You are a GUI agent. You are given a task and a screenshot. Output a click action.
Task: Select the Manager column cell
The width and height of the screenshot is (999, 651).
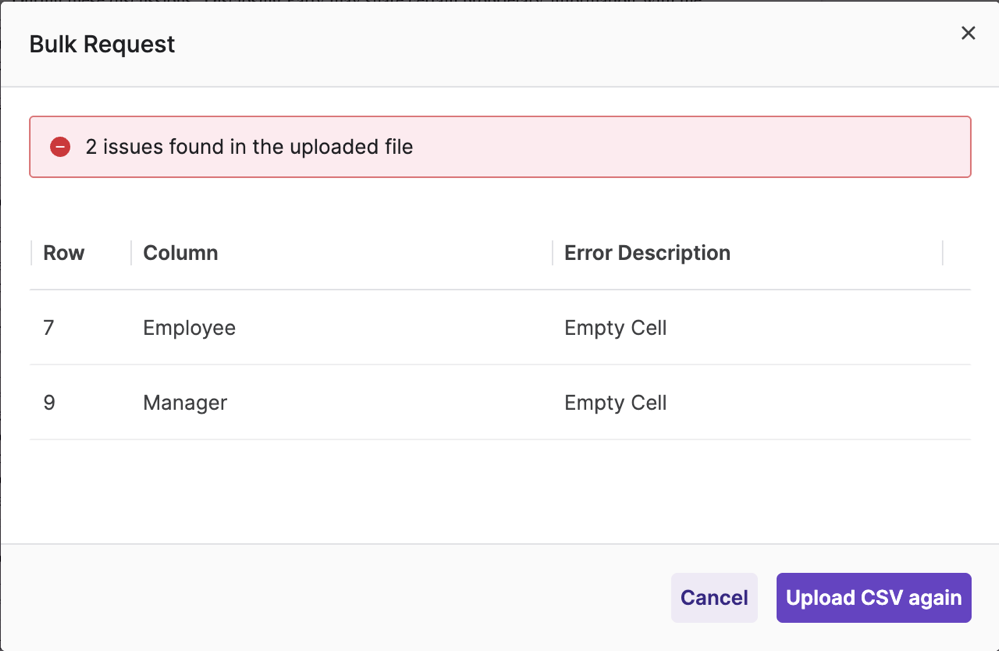(185, 403)
